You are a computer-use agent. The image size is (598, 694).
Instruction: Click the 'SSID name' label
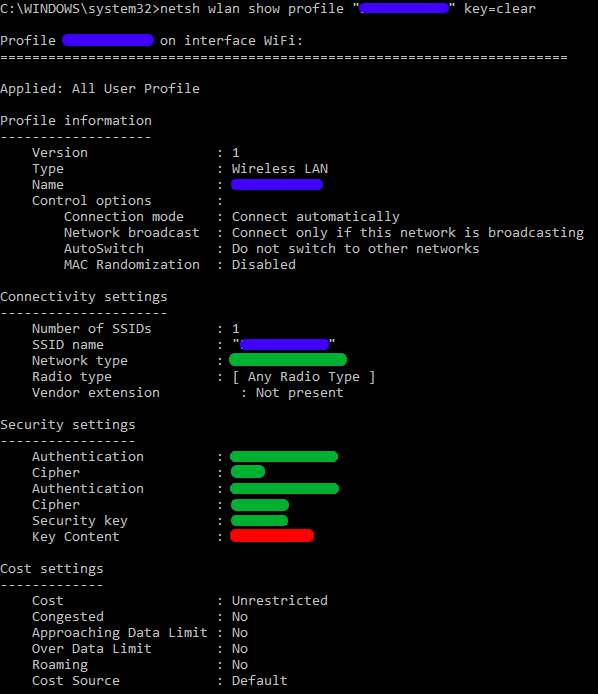coord(68,345)
